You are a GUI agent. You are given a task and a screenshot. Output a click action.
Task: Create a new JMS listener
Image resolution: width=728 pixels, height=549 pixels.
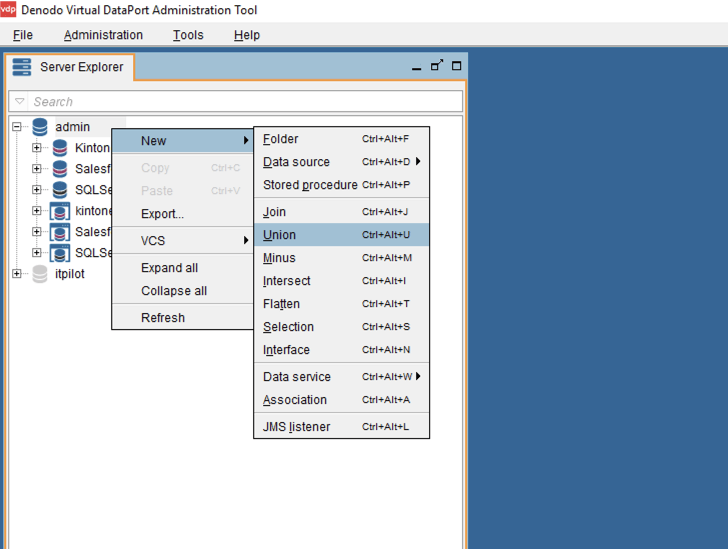click(x=341, y=427)
